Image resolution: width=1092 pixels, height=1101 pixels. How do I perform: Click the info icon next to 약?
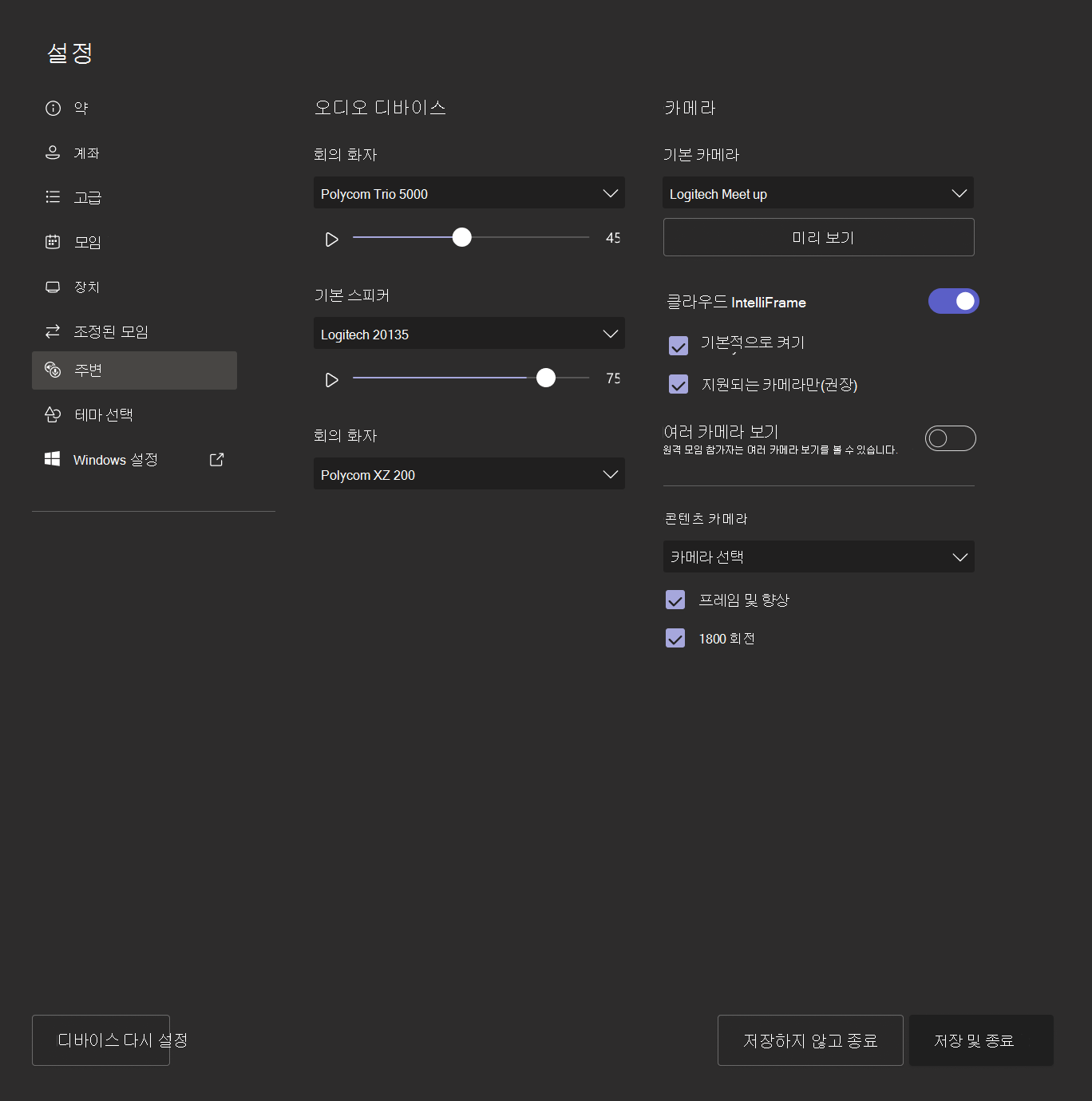pos(53,109)
